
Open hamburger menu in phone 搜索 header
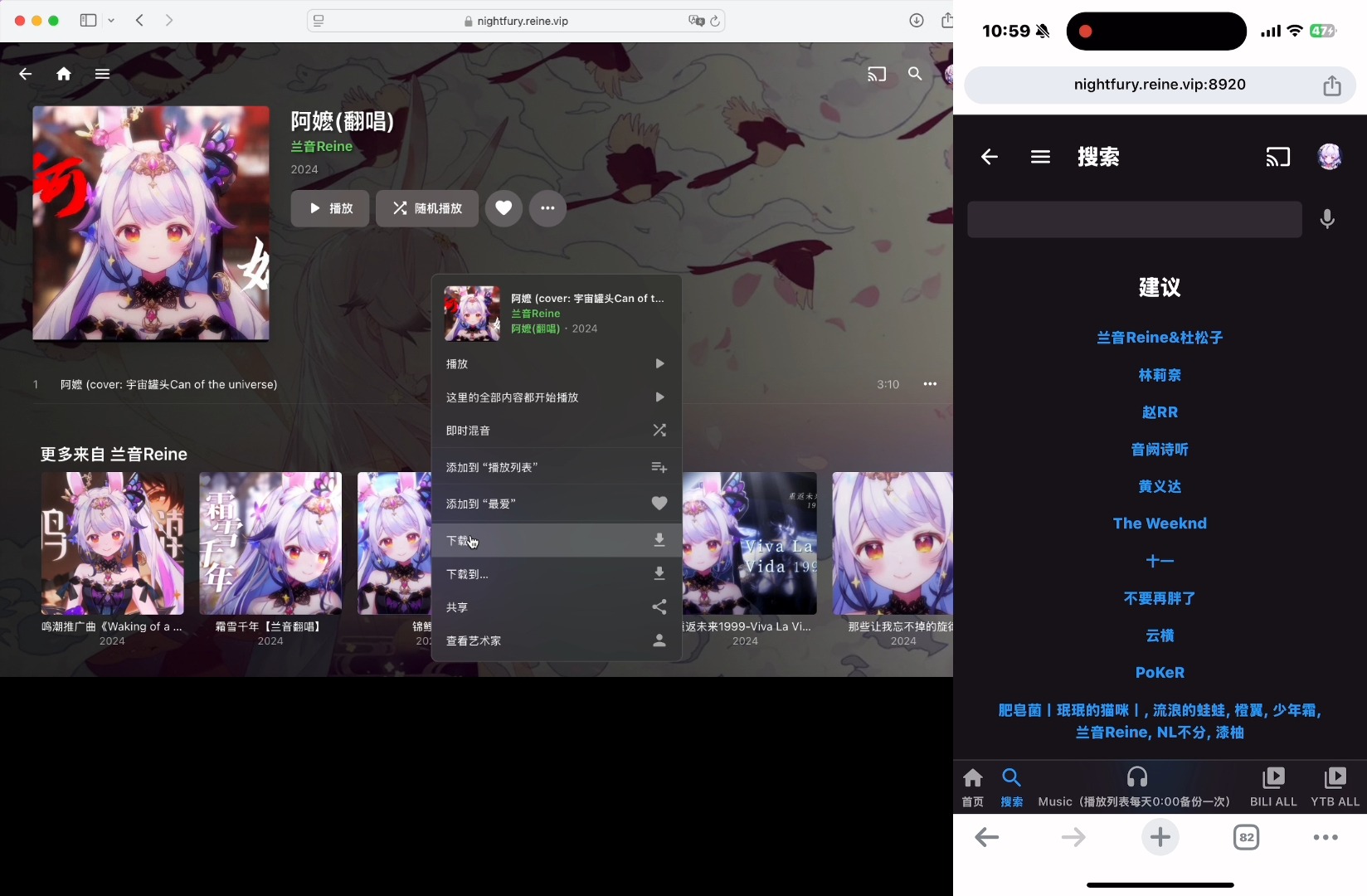(x=1040, y=157)
